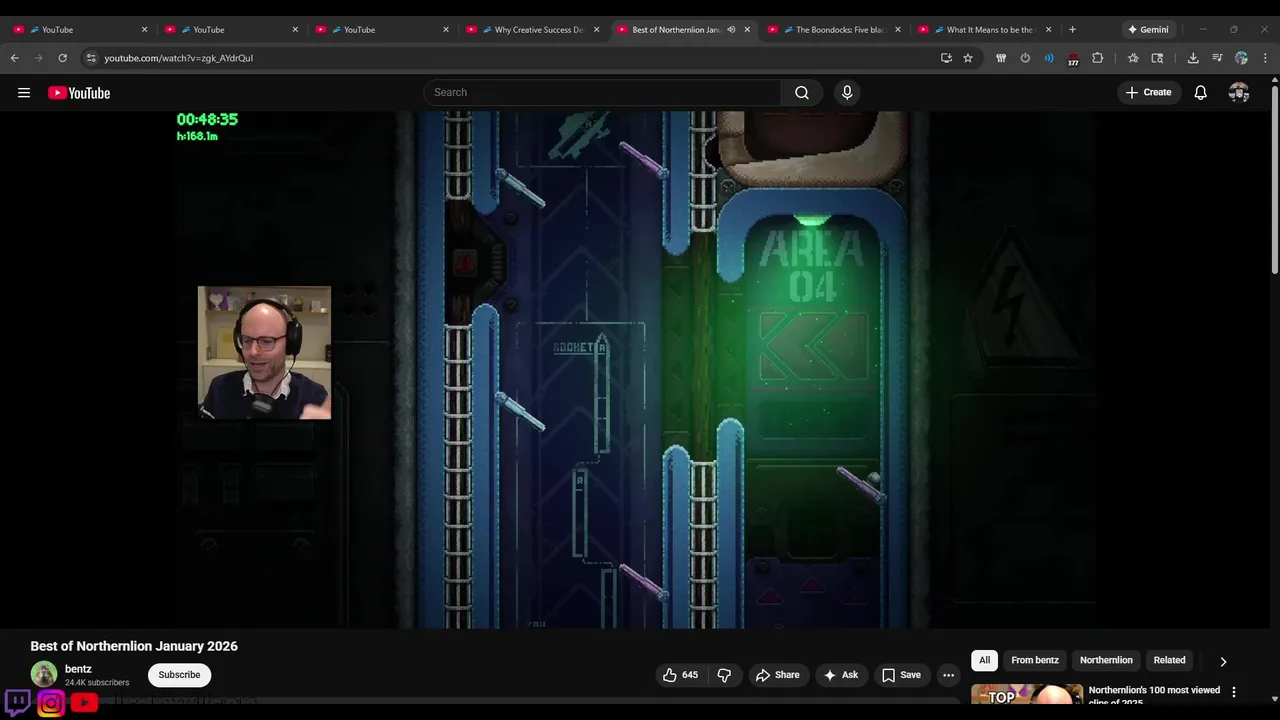Close The Boondocks tab

tap(898, 30)
